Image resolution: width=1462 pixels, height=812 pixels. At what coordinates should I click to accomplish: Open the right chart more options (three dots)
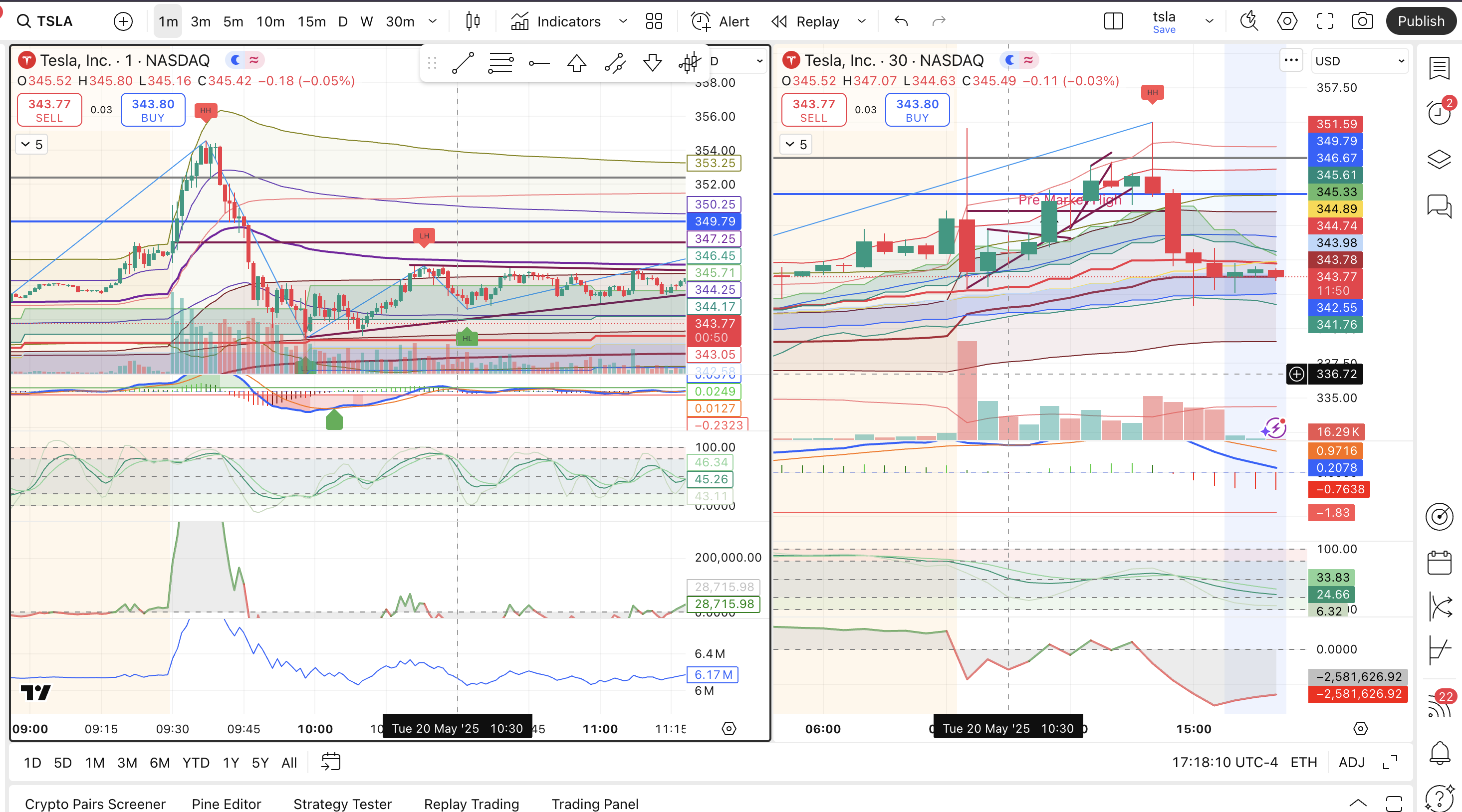[1291, 60]
